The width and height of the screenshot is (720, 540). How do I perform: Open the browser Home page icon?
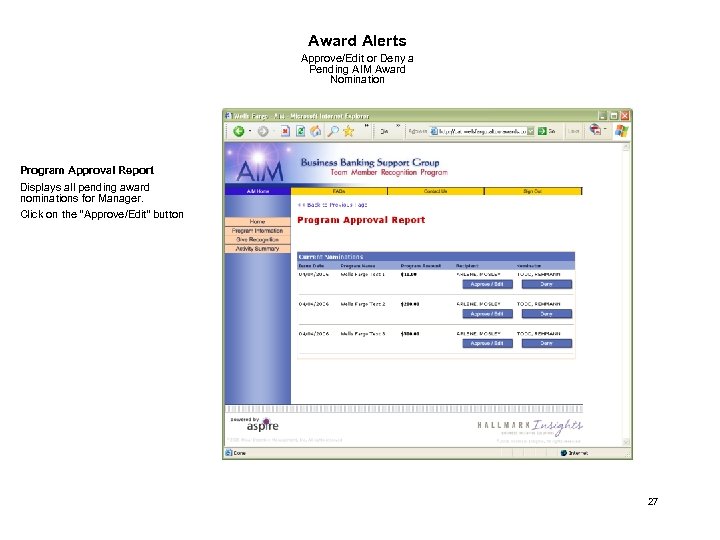pyautogui.click(x=315, y=131)
